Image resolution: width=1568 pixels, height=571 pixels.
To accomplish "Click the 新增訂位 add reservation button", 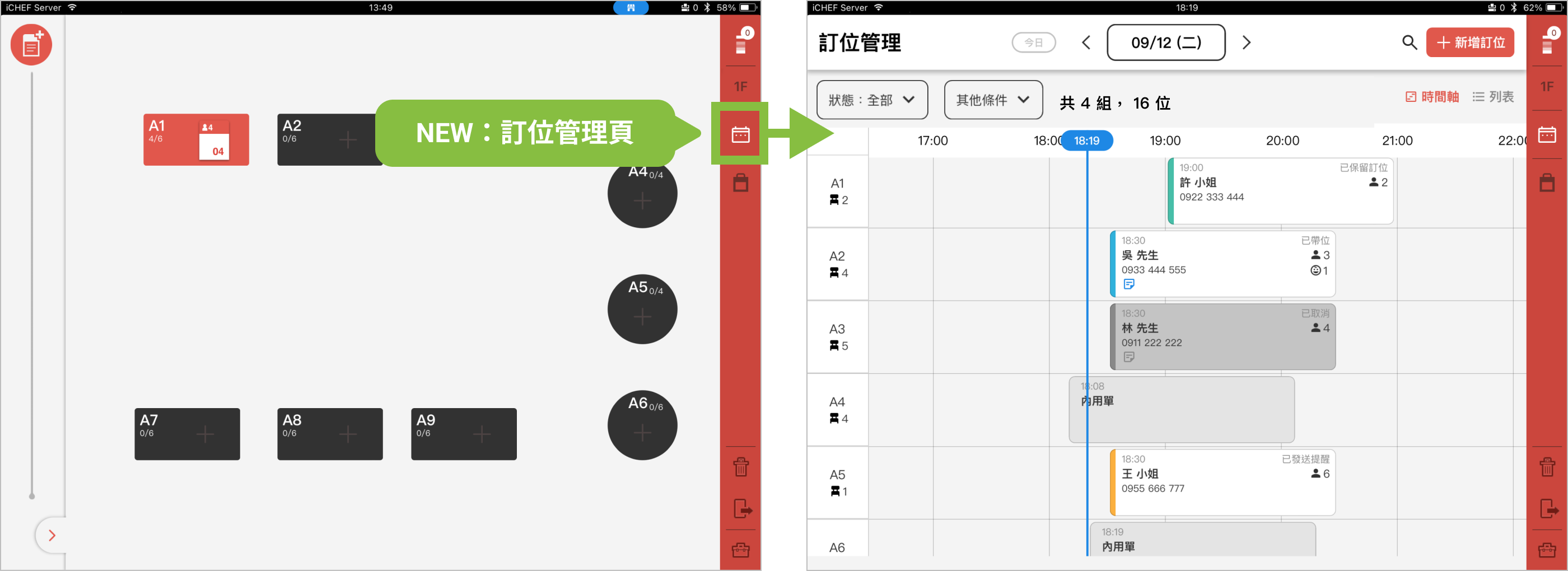I will coord(1469,43).
